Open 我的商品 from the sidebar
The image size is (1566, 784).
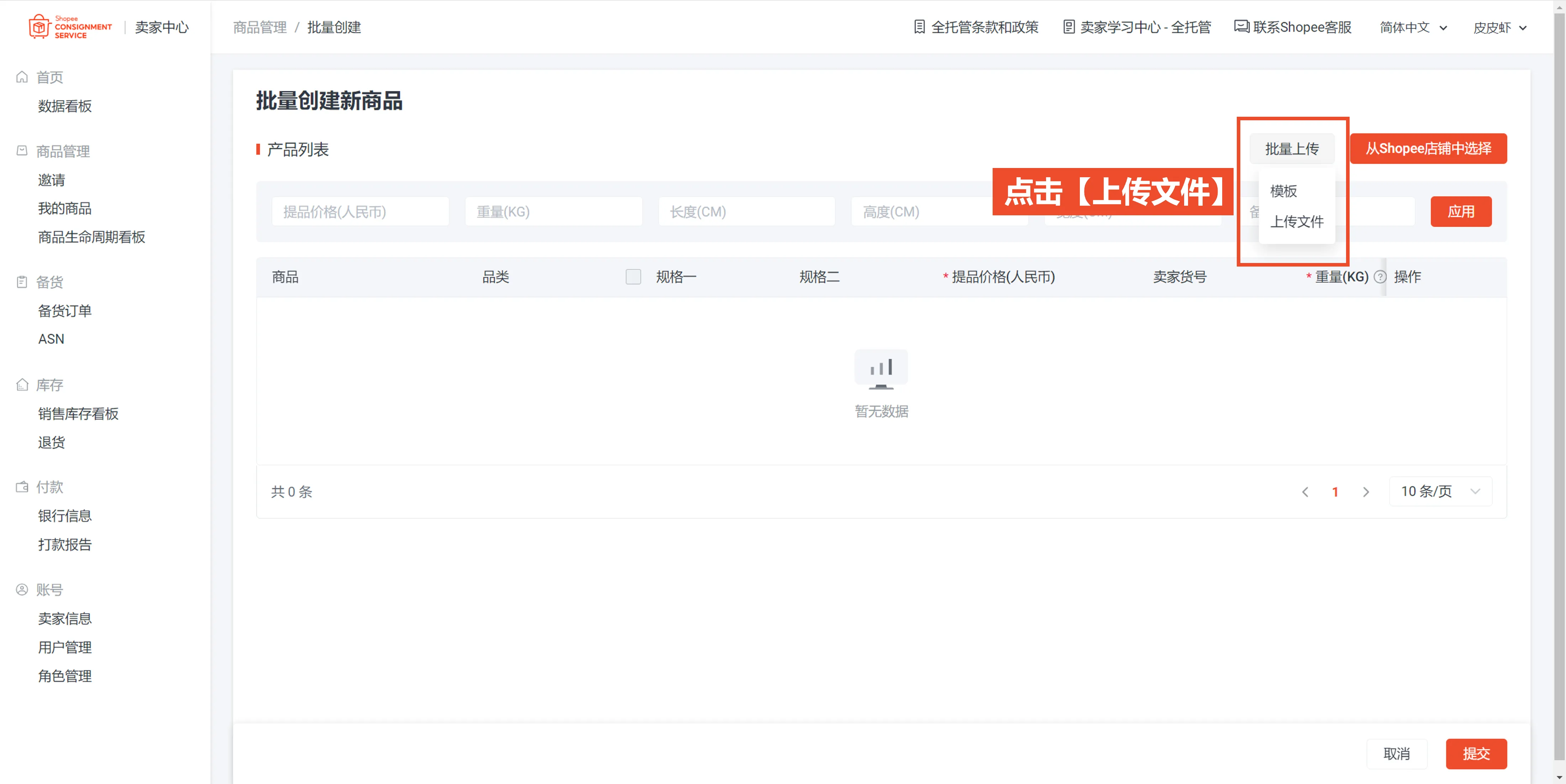pos(64,208)
